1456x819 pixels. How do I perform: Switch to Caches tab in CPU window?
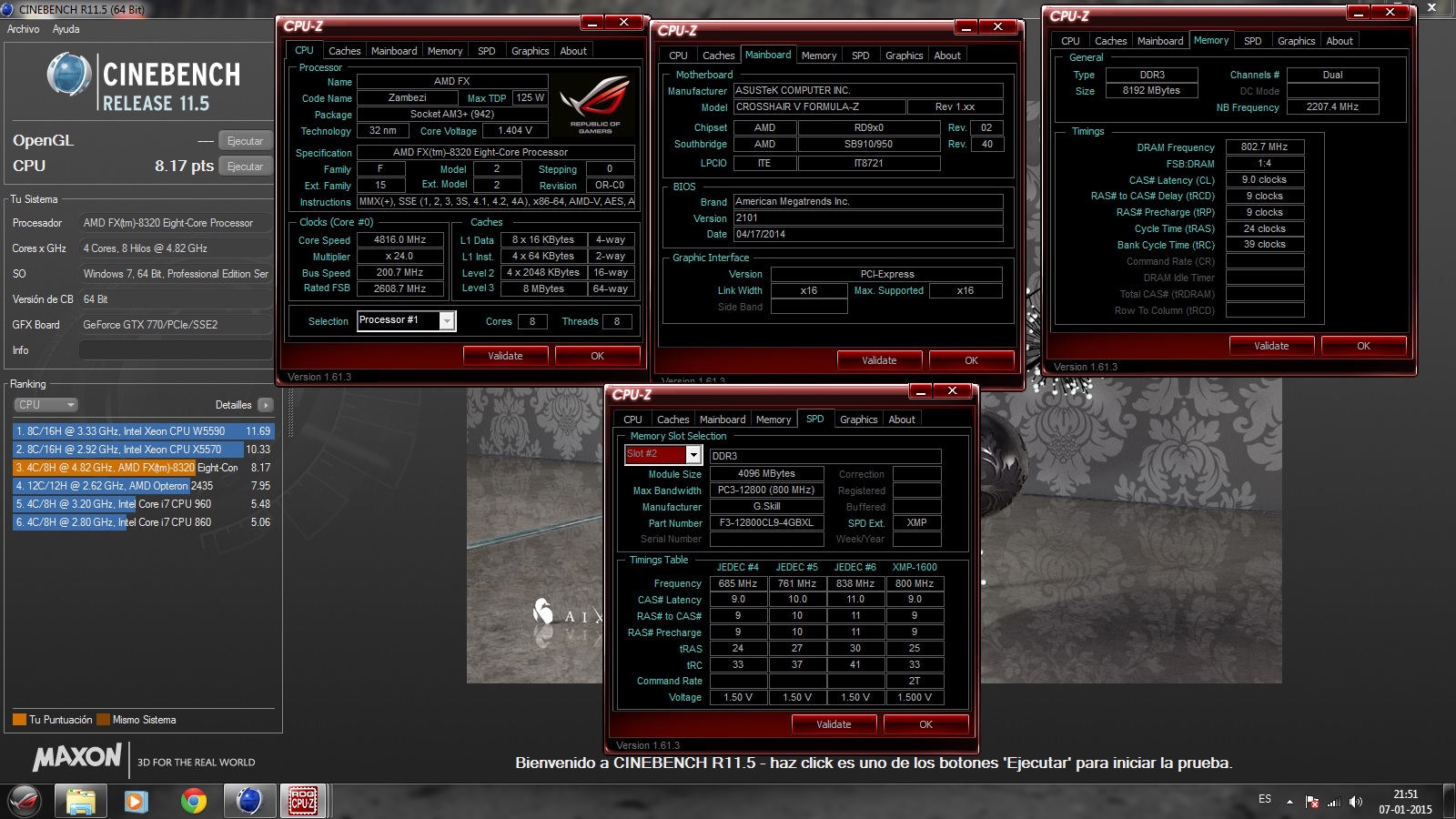coord(344,51)
